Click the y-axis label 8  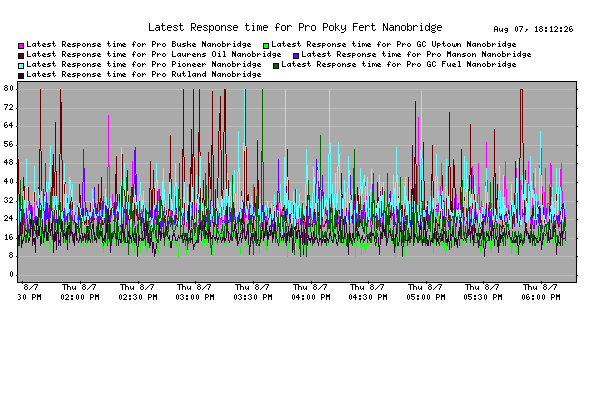point(11,256)
